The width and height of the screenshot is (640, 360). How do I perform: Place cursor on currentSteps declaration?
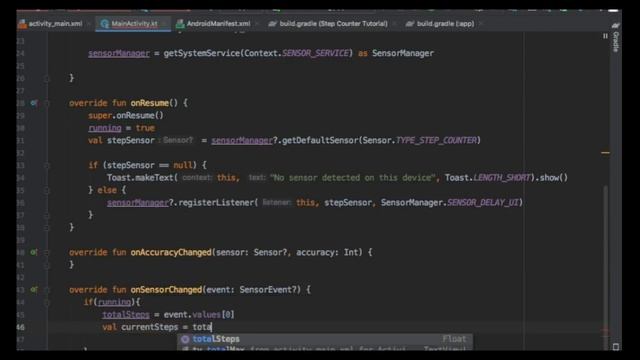[x=149, y=327]
